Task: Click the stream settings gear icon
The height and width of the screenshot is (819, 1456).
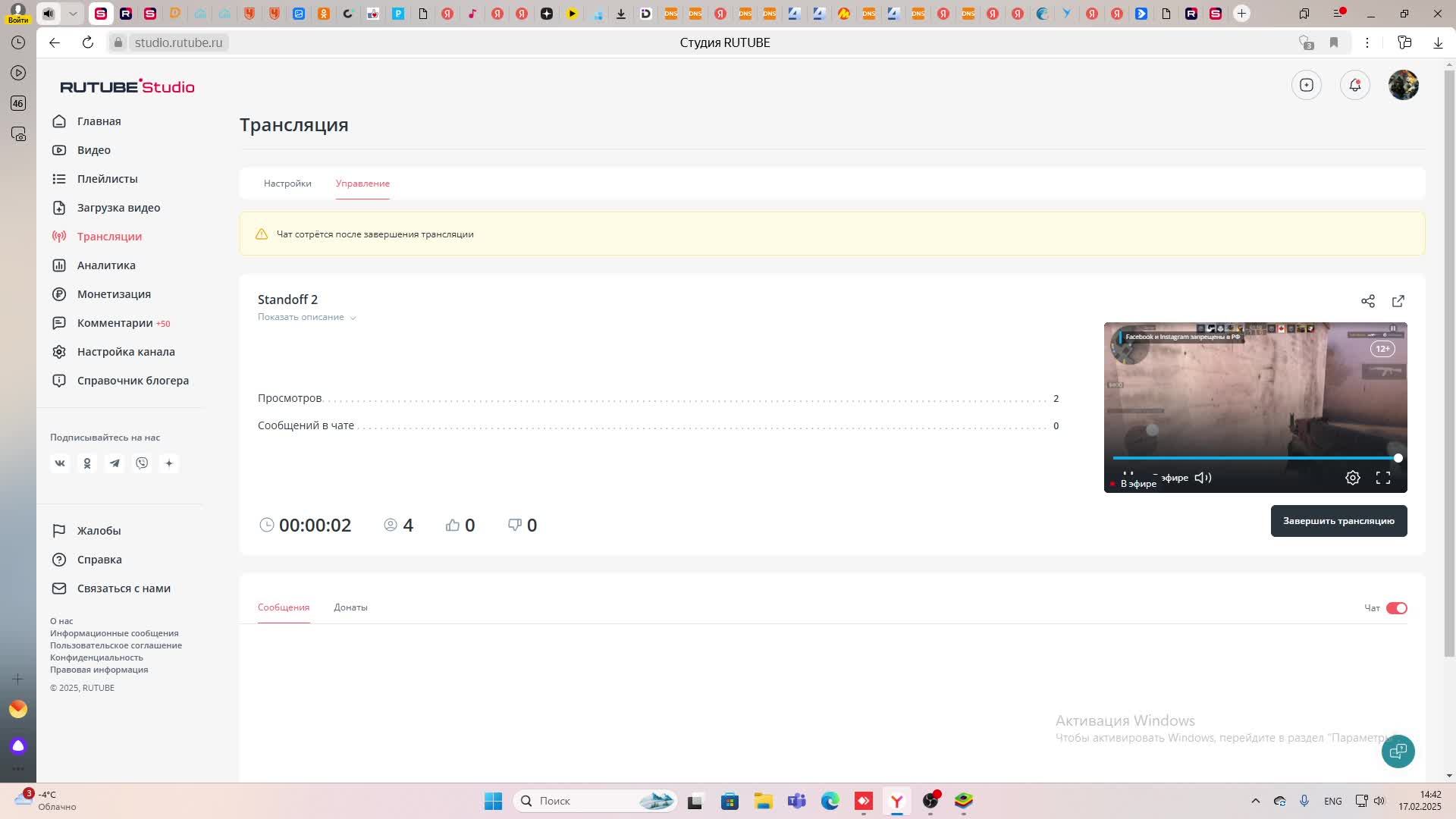Action: pos(1353,477)
